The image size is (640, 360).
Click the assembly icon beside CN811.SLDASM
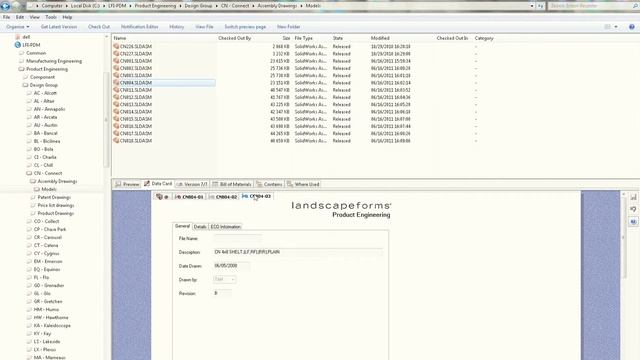[116, 90]
